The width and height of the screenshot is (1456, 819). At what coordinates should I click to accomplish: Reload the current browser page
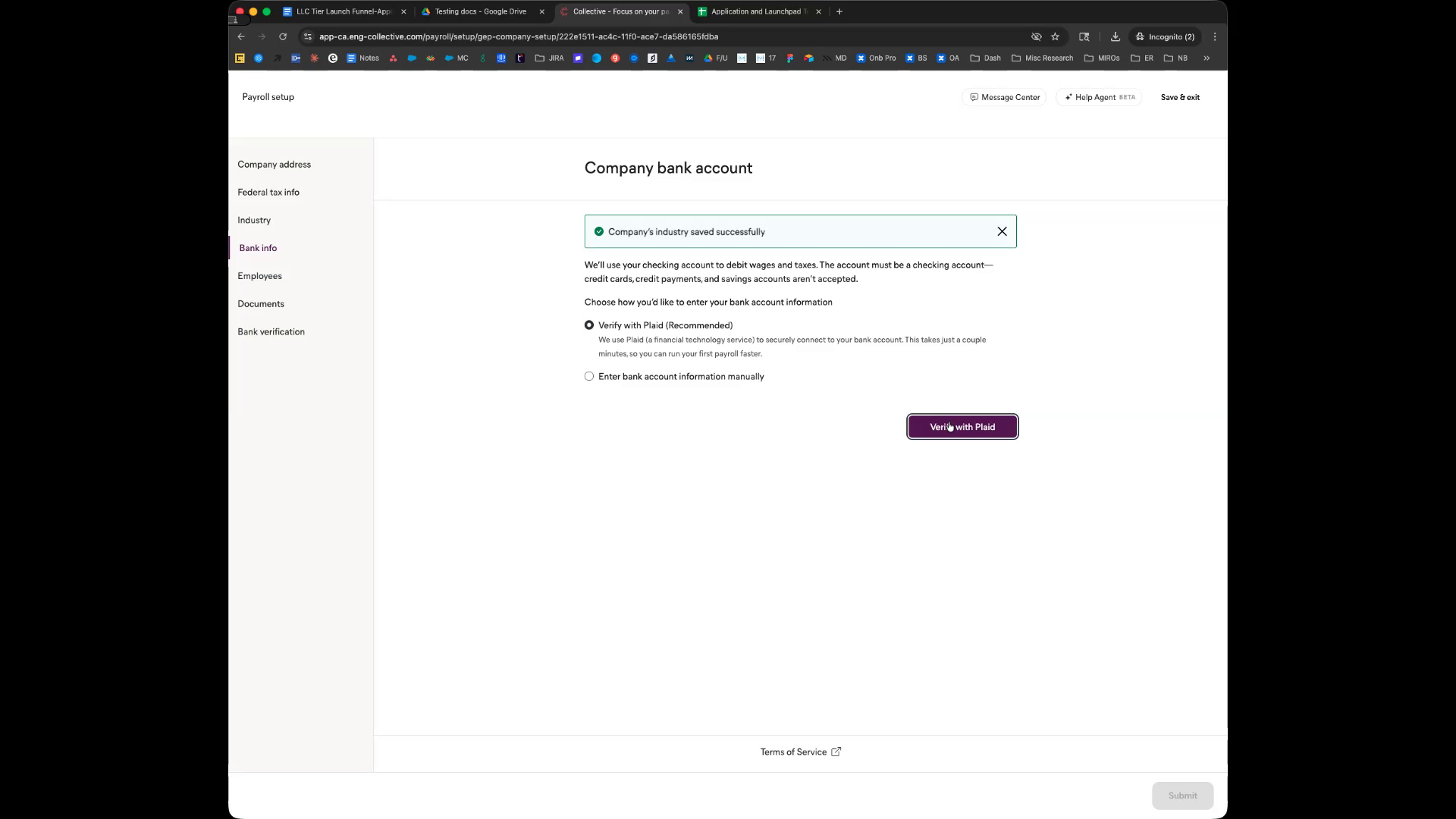coord(283,36)
